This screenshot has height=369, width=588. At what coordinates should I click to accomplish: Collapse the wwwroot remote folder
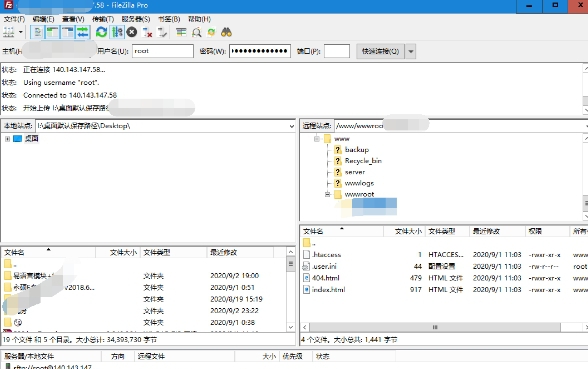(327, 194)
